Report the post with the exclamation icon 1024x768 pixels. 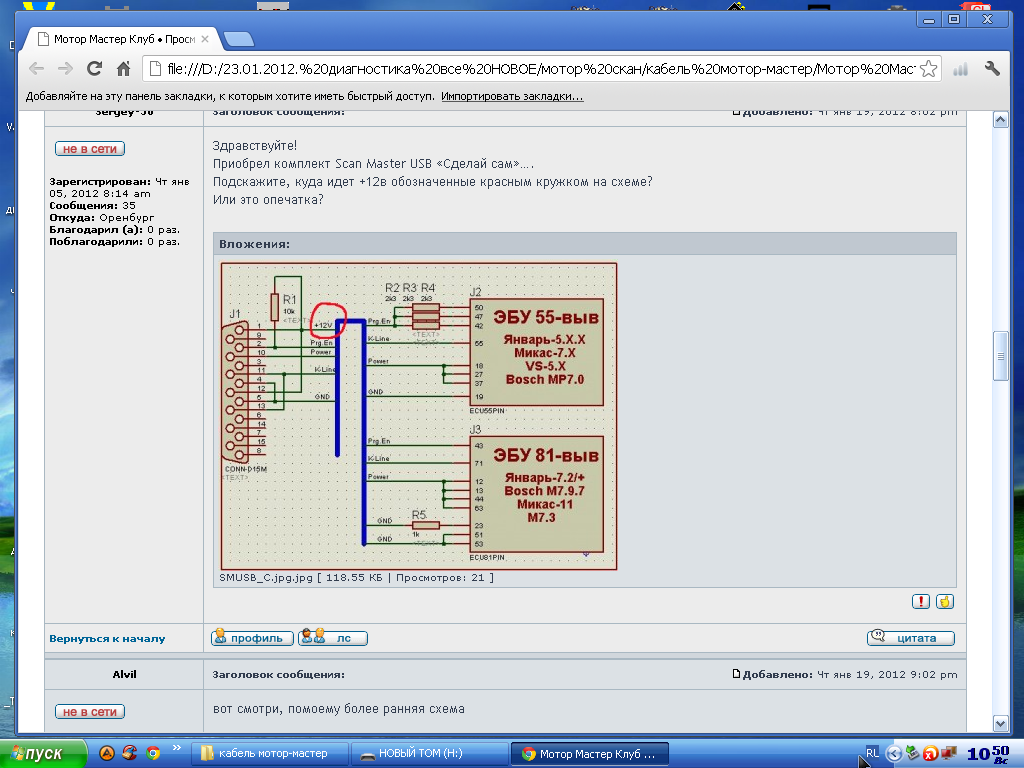(921, 601)
